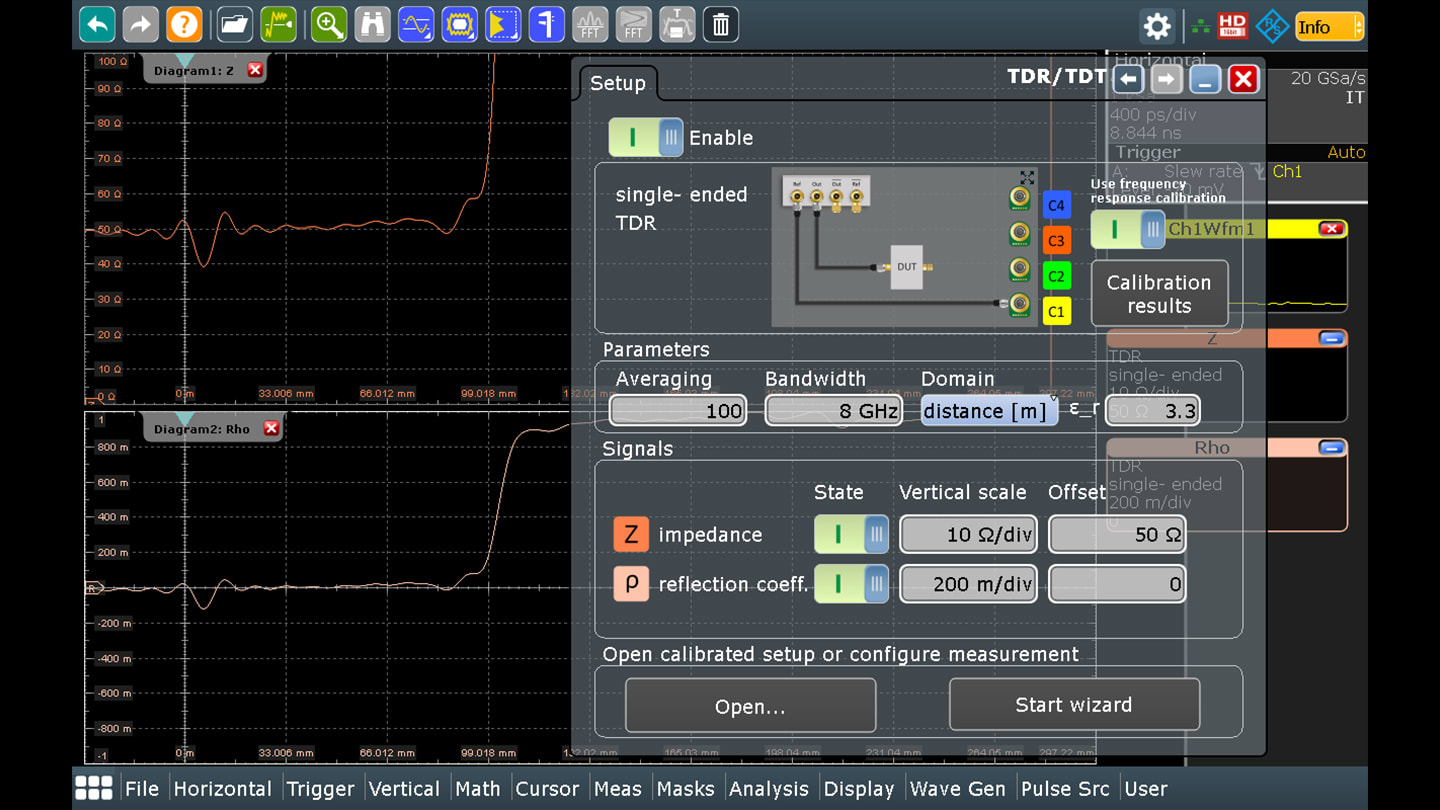Select channel C4 in the TDR diagram
Viewport: 1440px width, 810px height.
[1056, 204]
